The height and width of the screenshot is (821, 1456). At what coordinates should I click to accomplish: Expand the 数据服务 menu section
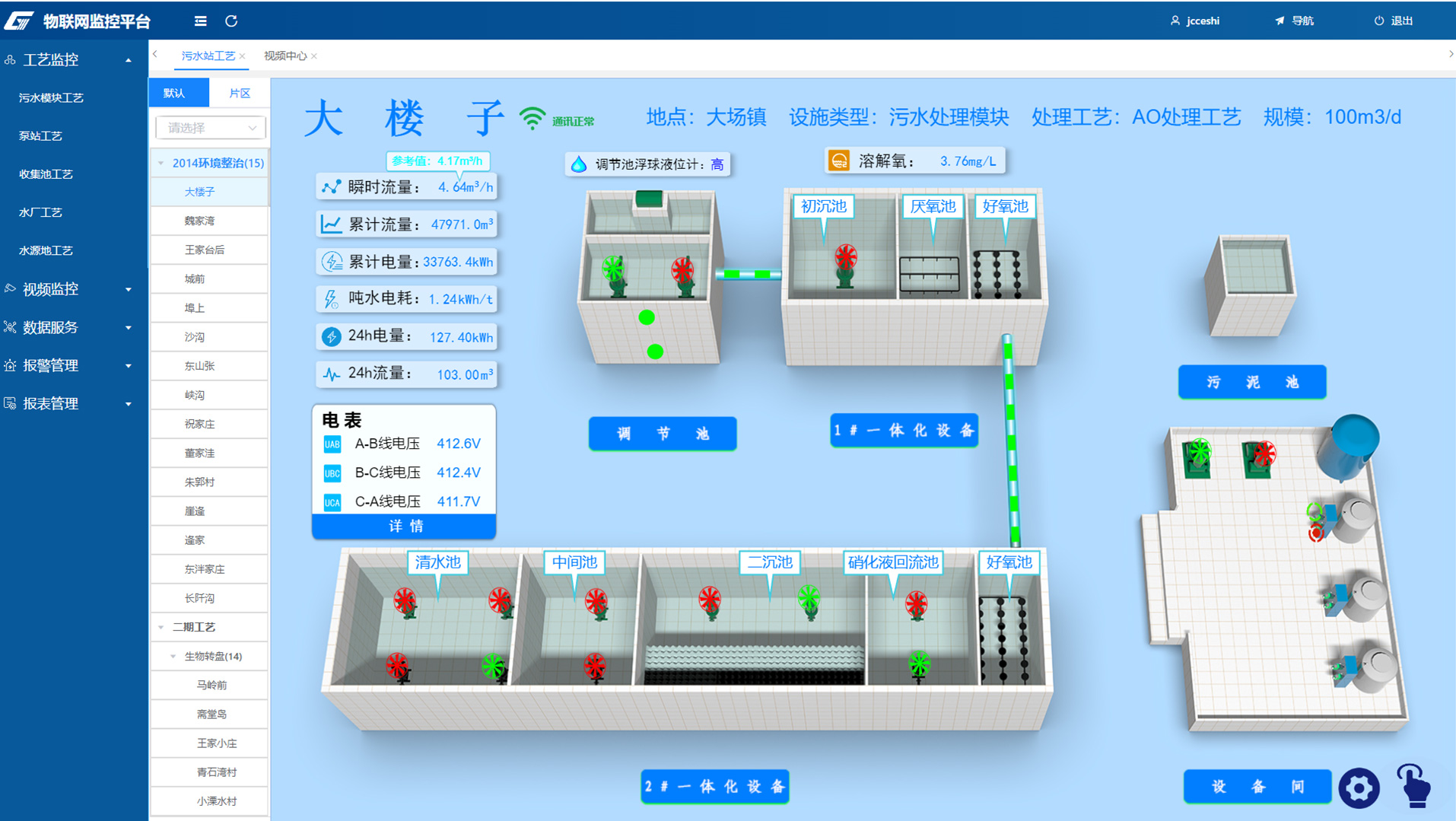pyautogui.click(x=74, y=327)
